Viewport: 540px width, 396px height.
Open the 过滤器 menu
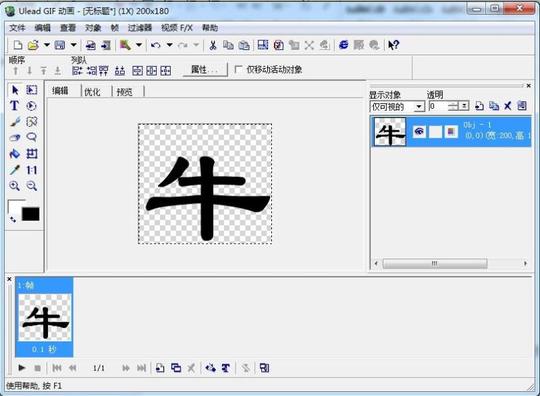(139, 28)
